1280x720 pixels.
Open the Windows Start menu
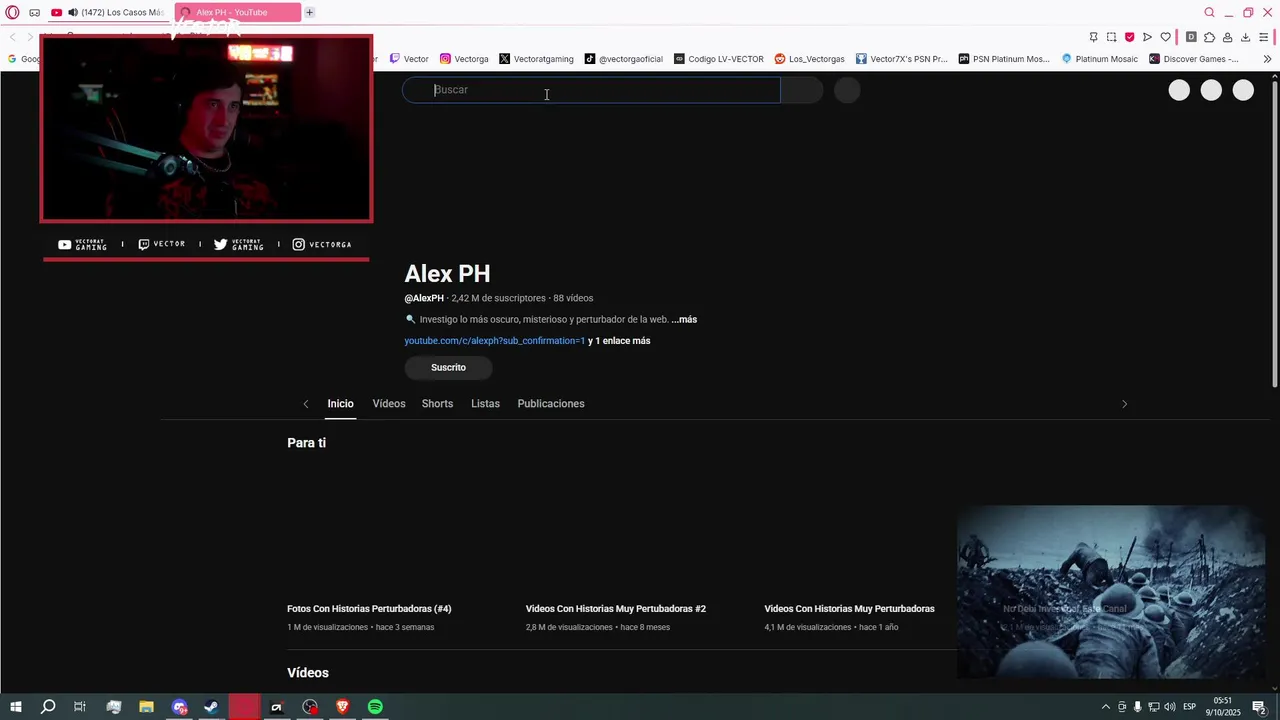point(15,707)
